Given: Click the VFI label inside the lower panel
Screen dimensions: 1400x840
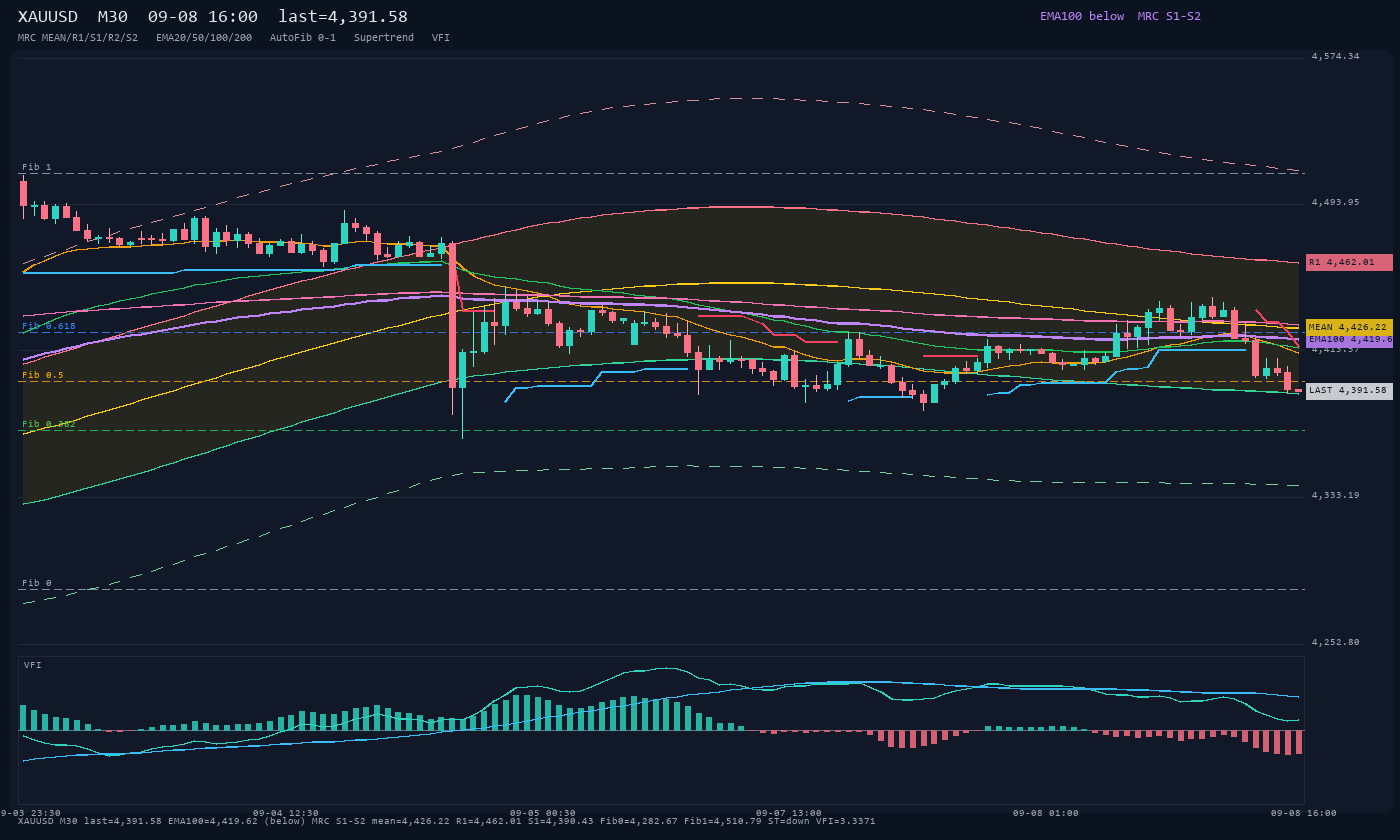Looking at the screenshot, I should (x=33, y=665).
